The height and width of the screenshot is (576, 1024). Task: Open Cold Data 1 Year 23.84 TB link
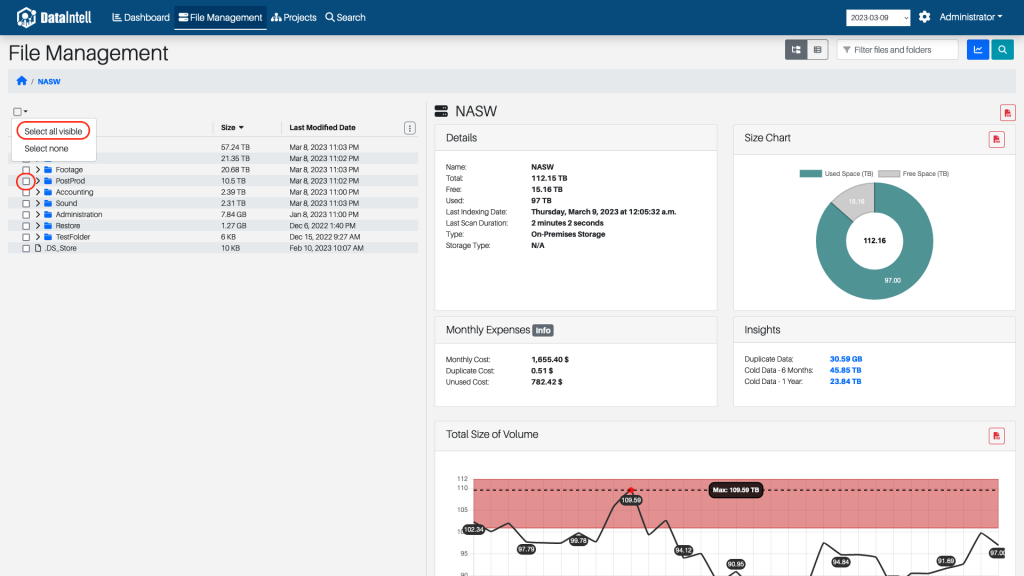(x=845, y=381)
